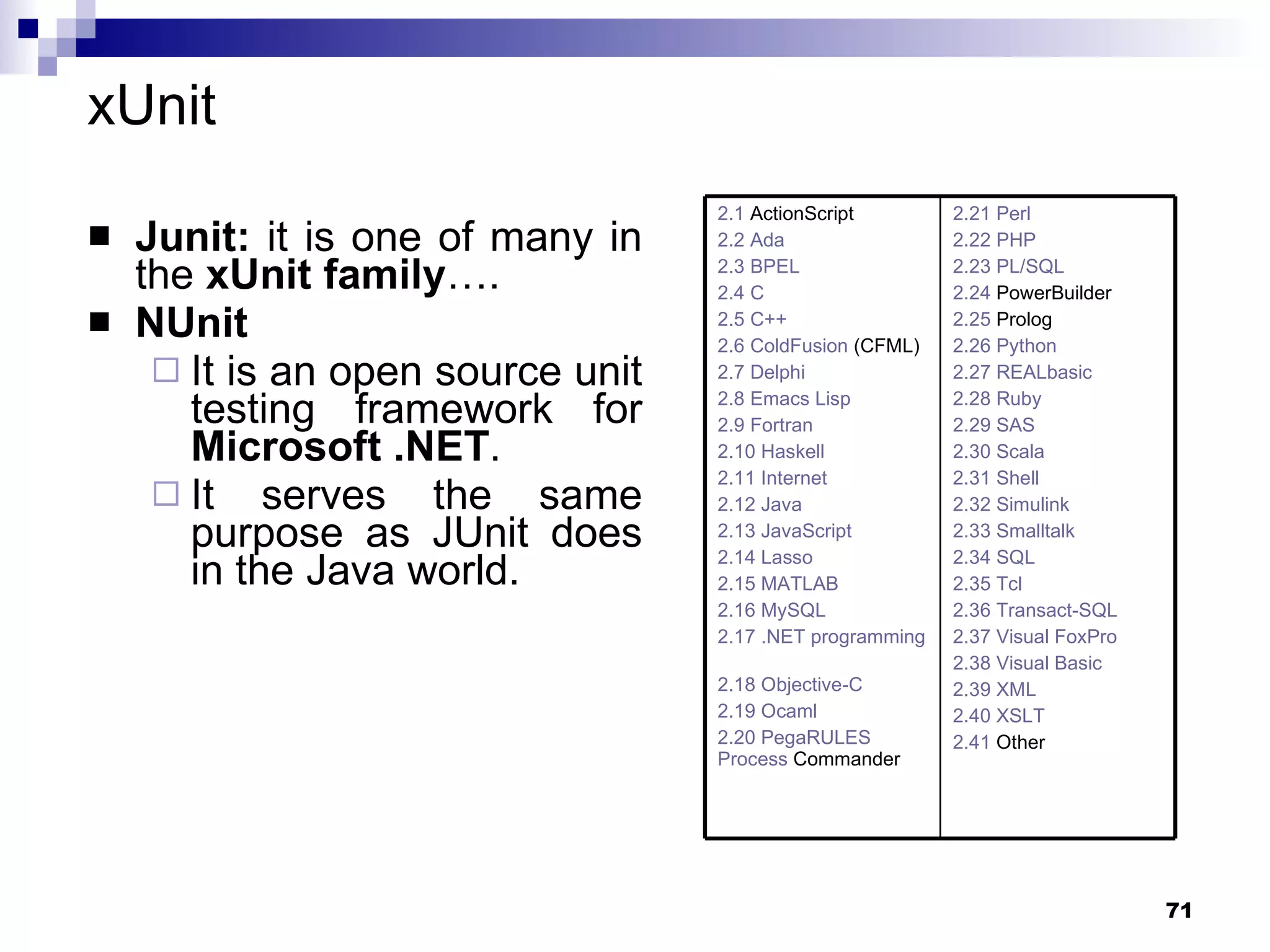Open the '2.6 ColdFusion (CFML)' link

coord(819,346)
